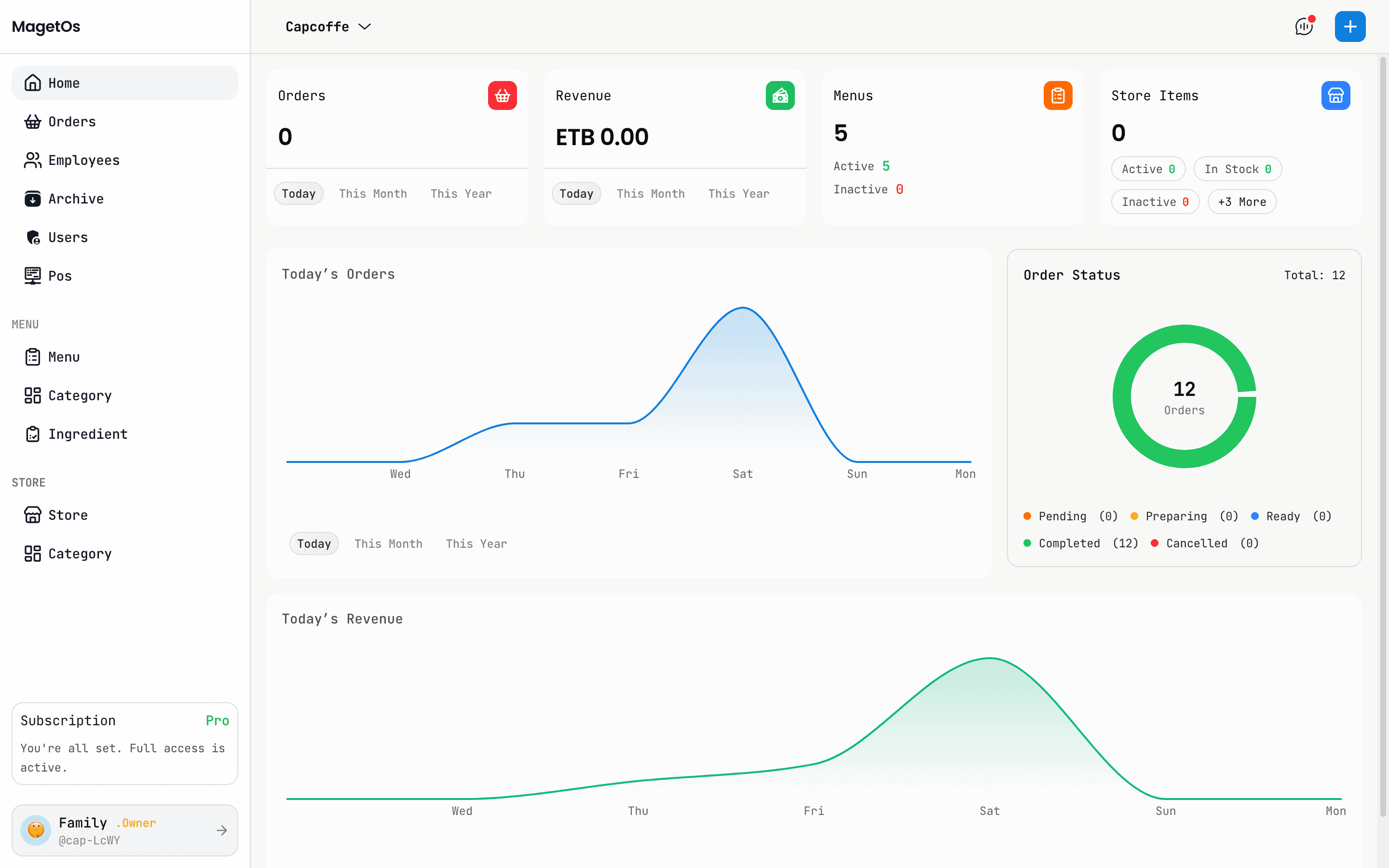
Task: Open the Archive sidebar label
Action: [x=76, y=199]
